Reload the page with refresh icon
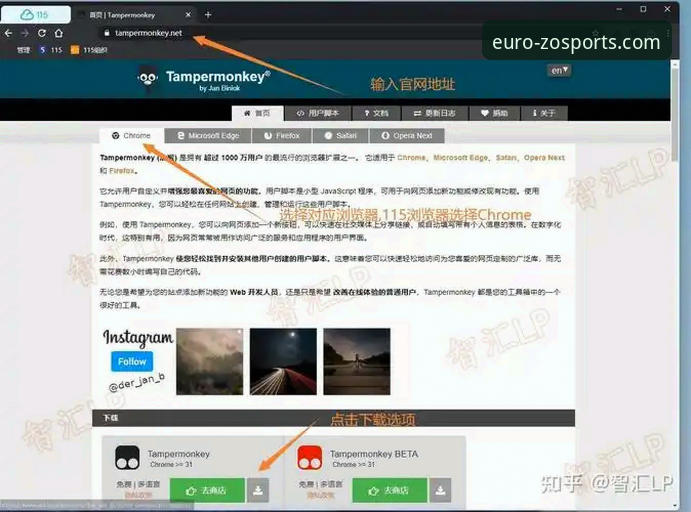The image size is (691, 512). click(42, 33)
